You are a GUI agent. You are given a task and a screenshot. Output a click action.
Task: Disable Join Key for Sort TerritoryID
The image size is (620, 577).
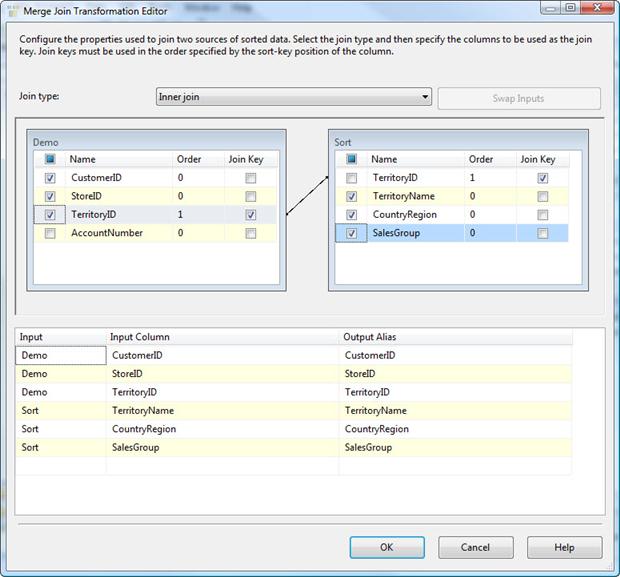pos(542,178)
